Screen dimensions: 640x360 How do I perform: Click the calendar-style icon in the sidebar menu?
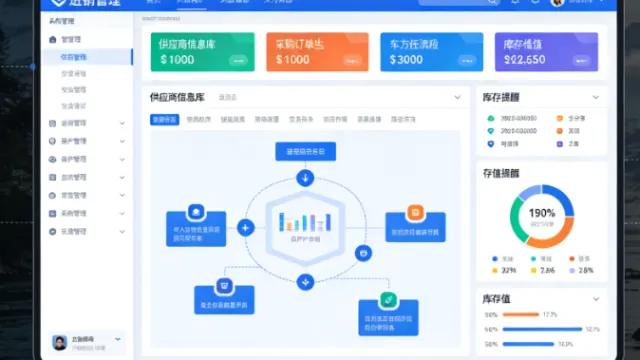(x=52, y=123)
